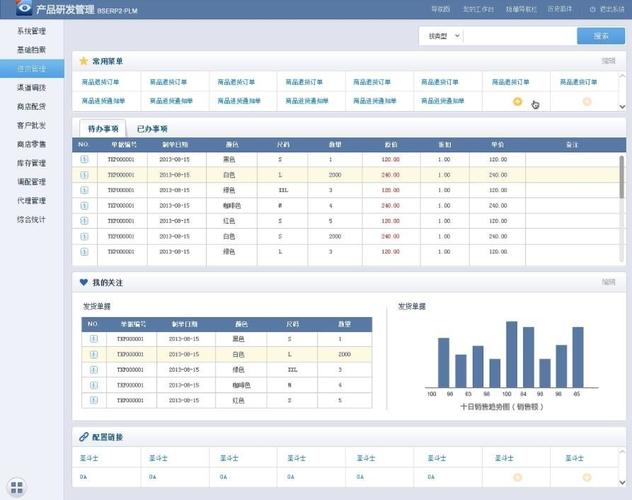Click the XXL size cell in 待办事项 table
Image resolution: width=632 pixels, height=500 pixels.
click(283, 190)
